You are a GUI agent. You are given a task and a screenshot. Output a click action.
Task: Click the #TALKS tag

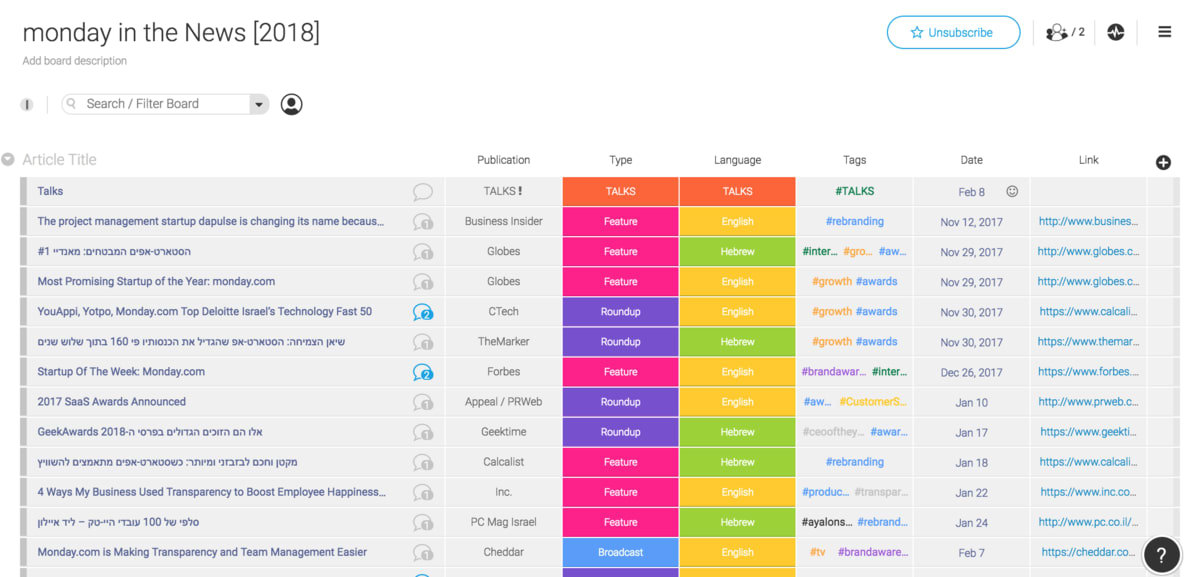click(854, 192)
